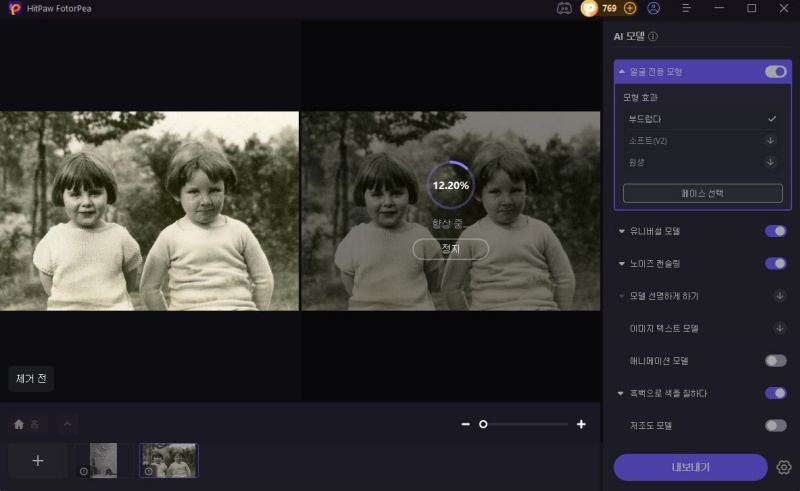Click the 페이스 선택 button
Screen dimensions: 800x491
click(x=702, y=193)
